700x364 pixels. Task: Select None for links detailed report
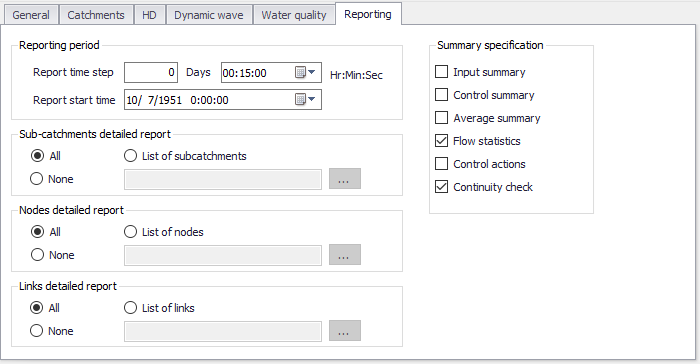[37, 331]
